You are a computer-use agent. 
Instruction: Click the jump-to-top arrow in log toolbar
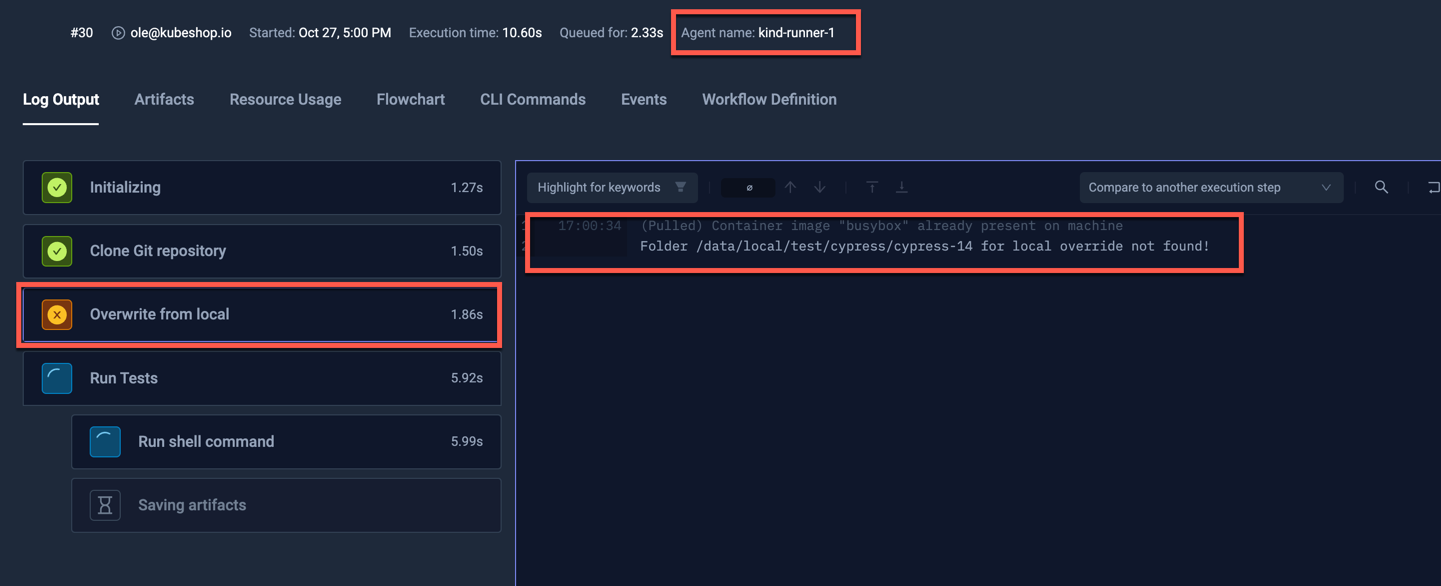point(871,187)
